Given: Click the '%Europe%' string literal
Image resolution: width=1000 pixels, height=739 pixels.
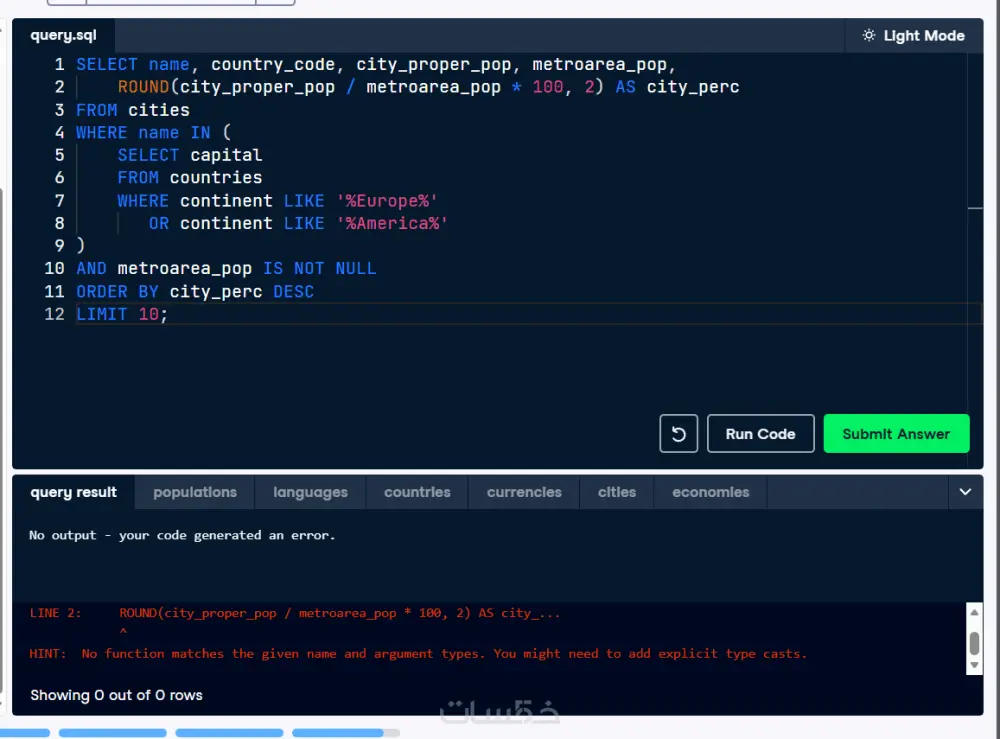Looking at the screenshot, I should 386,201.
